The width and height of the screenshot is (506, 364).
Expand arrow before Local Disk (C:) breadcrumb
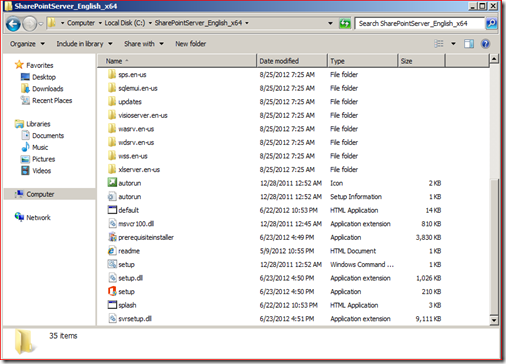tap(100, 23)
